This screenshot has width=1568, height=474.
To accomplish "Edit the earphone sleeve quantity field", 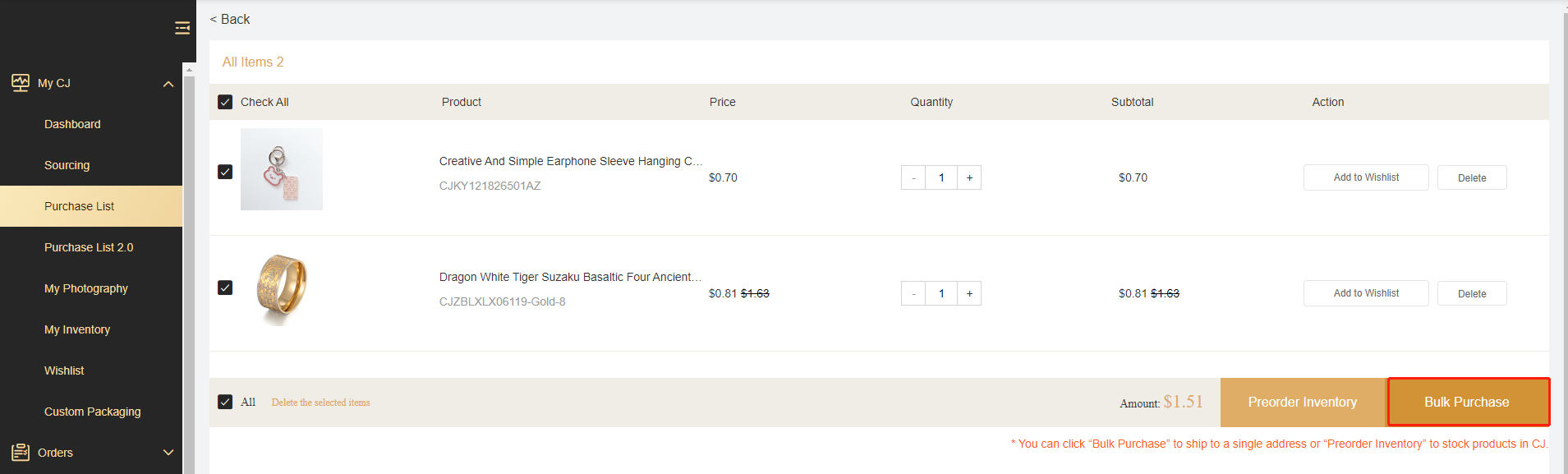I will (941, 177).
